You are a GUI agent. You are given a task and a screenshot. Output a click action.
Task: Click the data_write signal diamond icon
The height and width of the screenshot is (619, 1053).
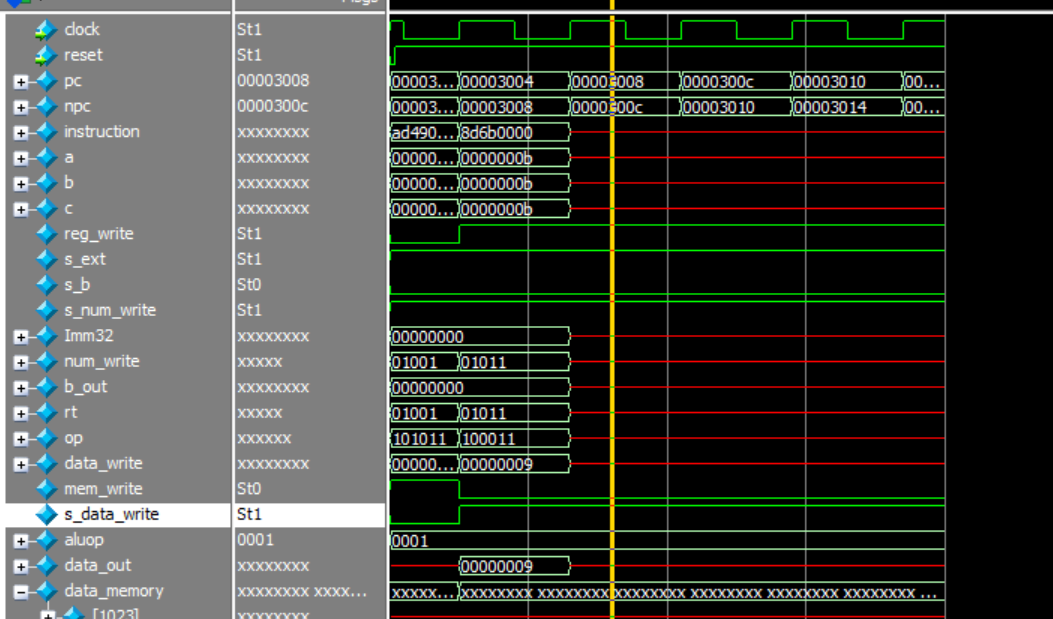46,464
